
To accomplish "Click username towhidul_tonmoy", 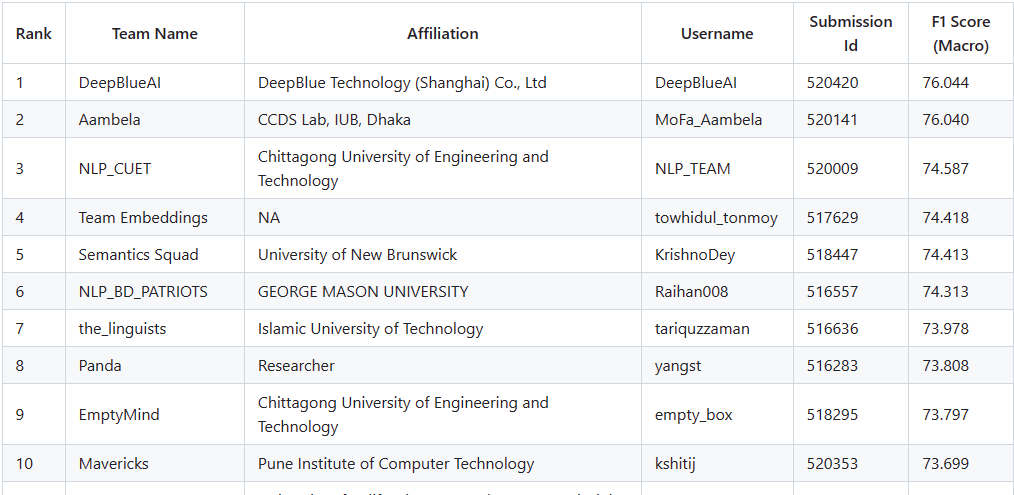I will pos(716,218).
